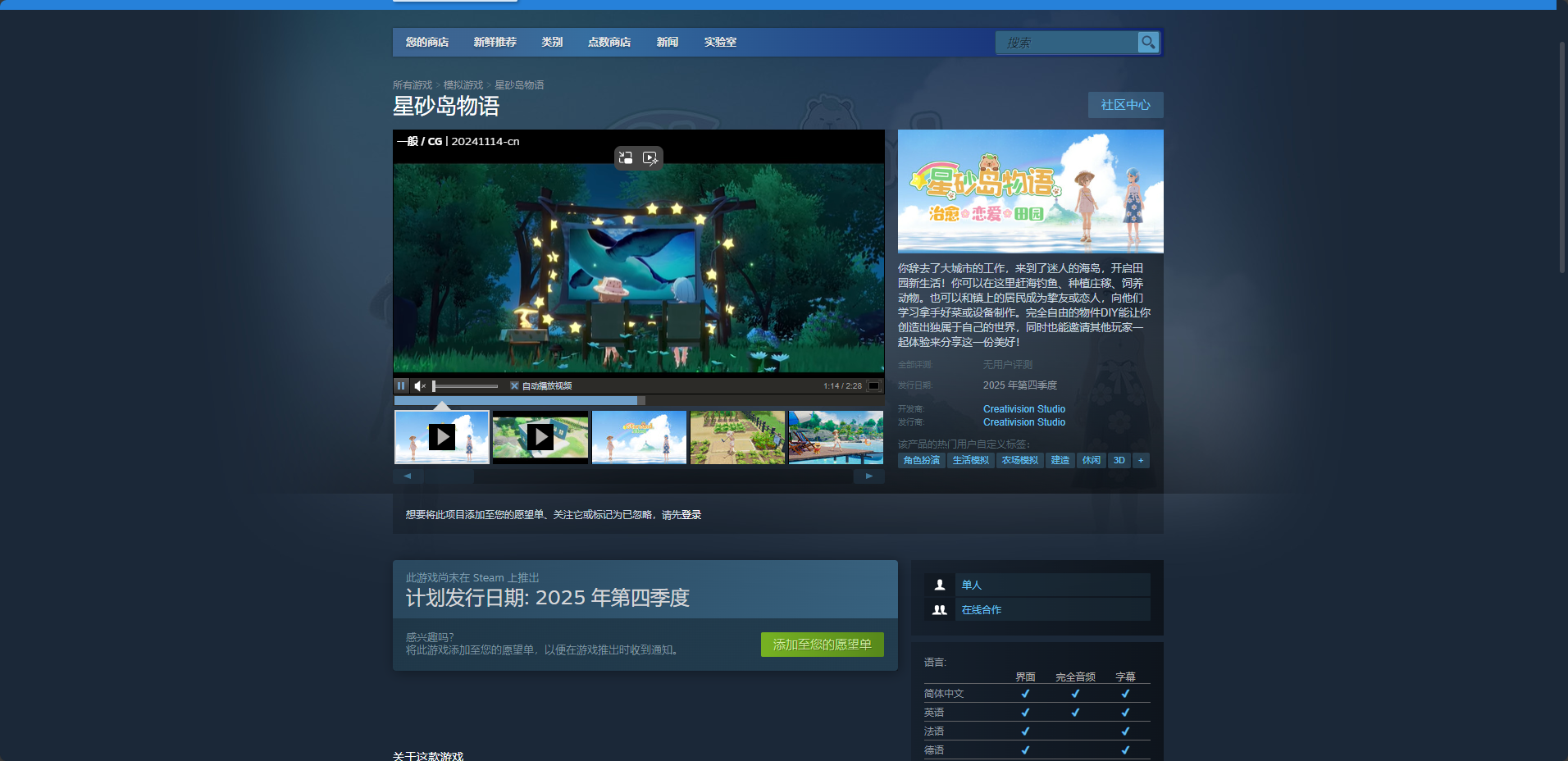Click the 登录 sign-in link

coord(691,515)
